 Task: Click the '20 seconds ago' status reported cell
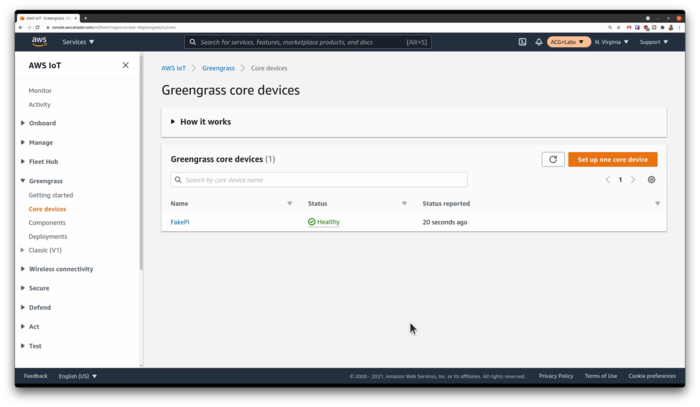click(445, 222)
